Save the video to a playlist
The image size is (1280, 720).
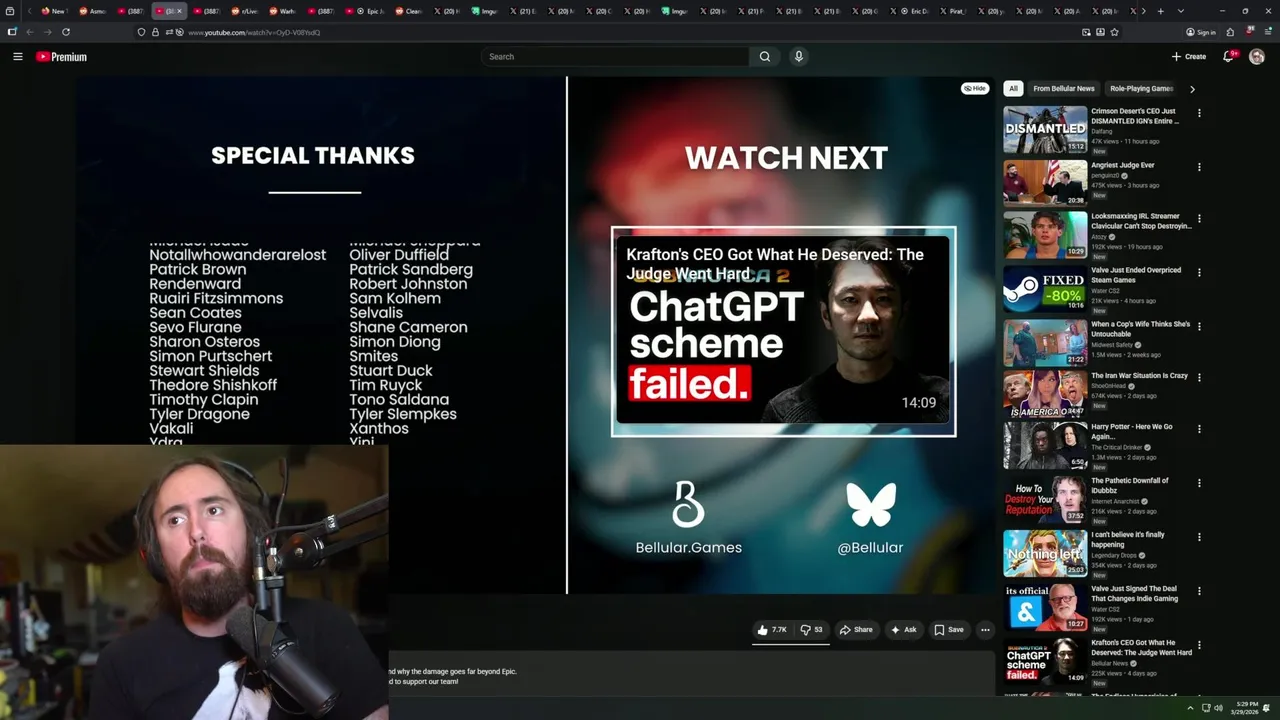point(949,630)
